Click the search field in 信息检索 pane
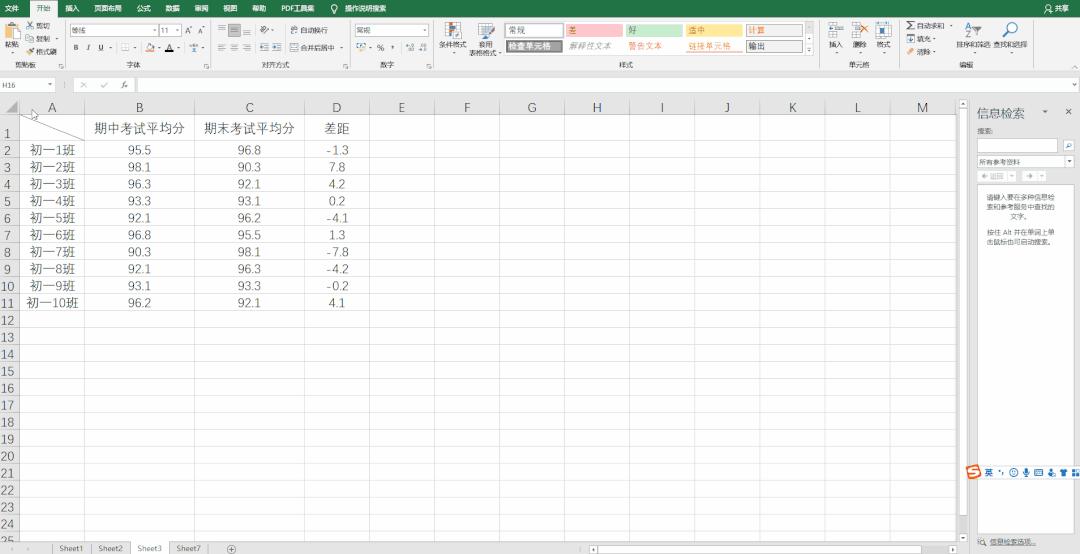Viewport: 1080px width, 554px height. [x=1017, y=145]
